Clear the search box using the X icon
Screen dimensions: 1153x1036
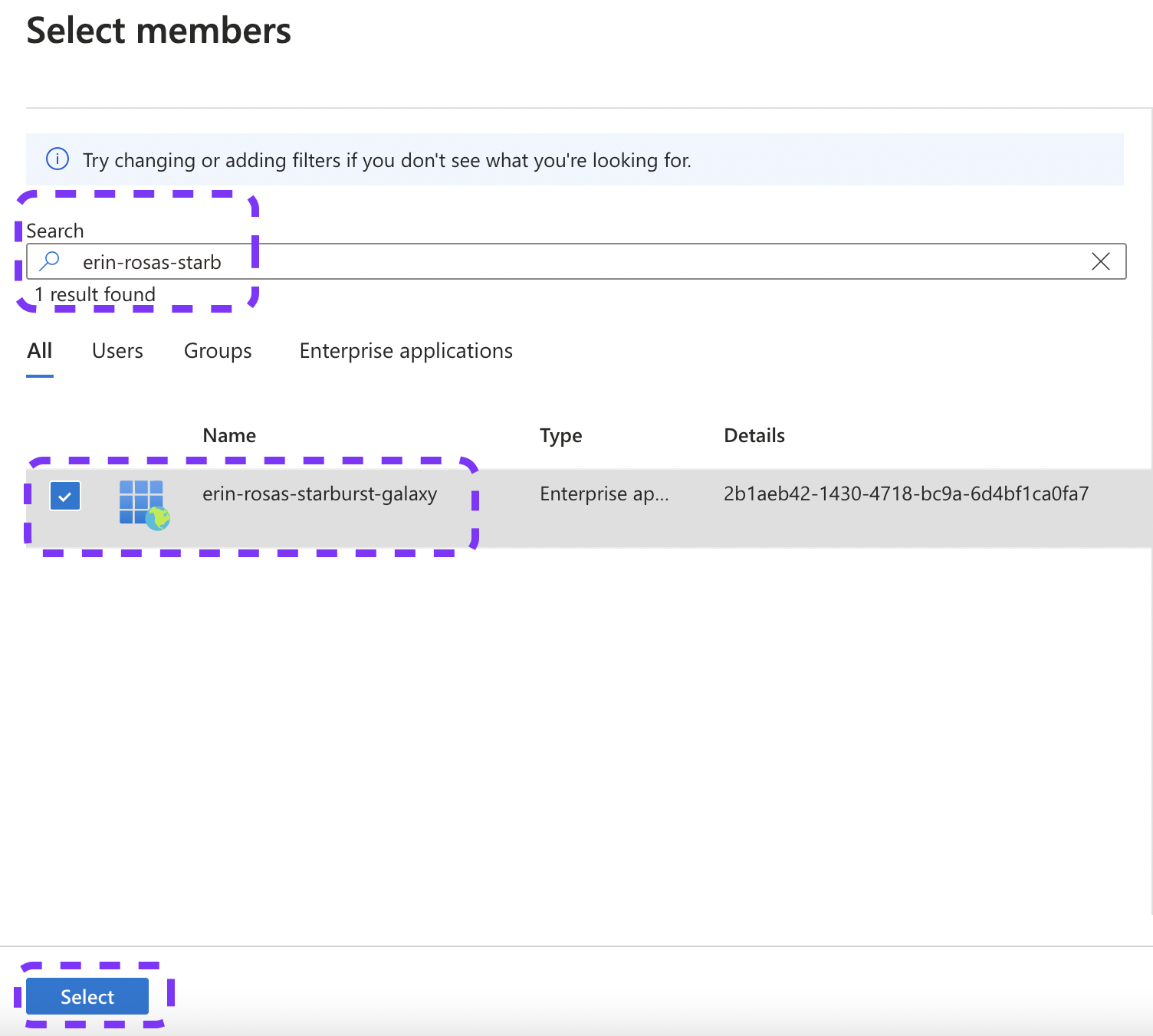[1102, 261]
